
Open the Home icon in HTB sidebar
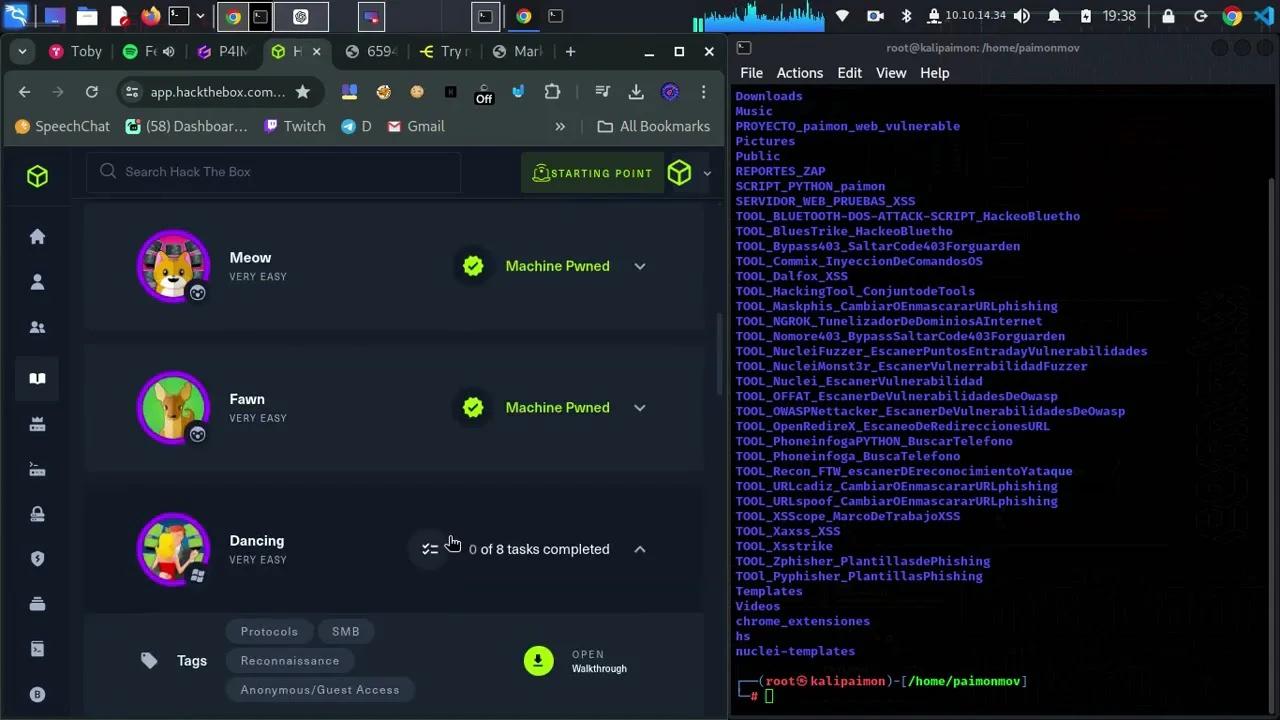click(37, 237)
